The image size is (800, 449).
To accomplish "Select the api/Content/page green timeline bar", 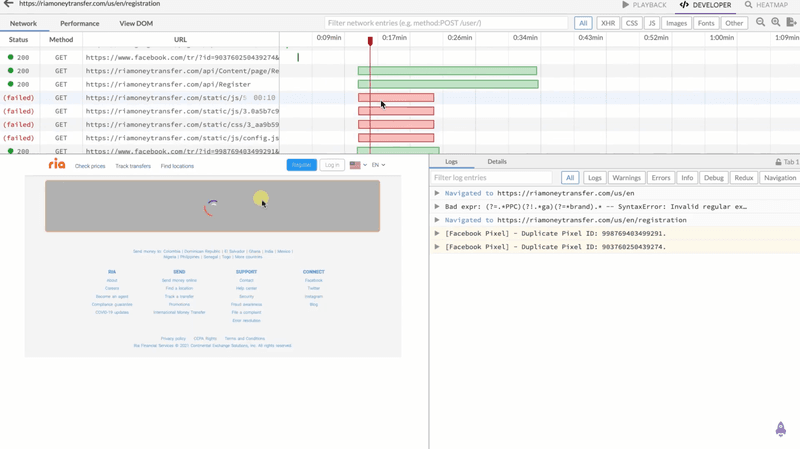I will click(447, 71).
